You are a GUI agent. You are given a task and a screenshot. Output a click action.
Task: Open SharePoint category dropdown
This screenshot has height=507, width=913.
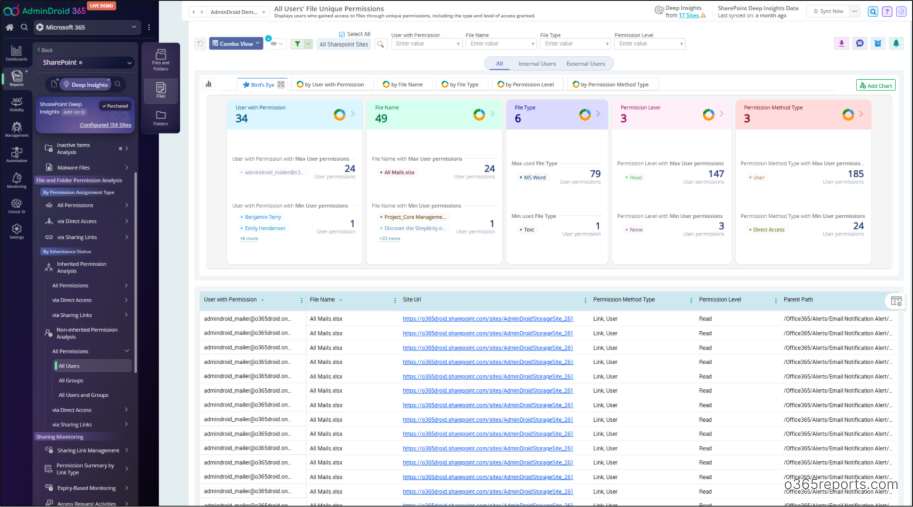point(86,62)
